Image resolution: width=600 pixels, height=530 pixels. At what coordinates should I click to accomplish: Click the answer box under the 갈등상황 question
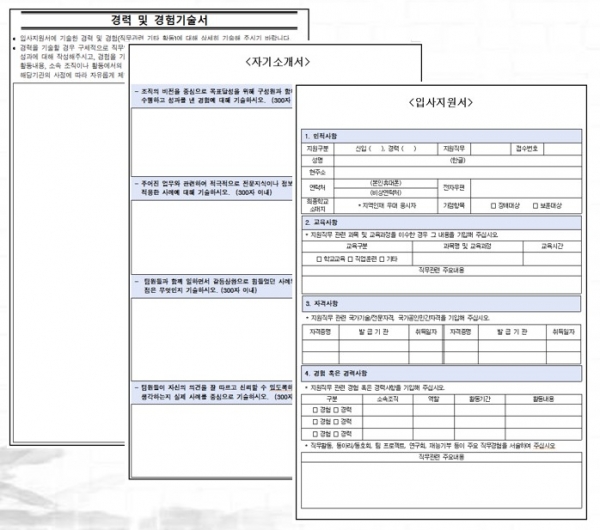point(212,339)
